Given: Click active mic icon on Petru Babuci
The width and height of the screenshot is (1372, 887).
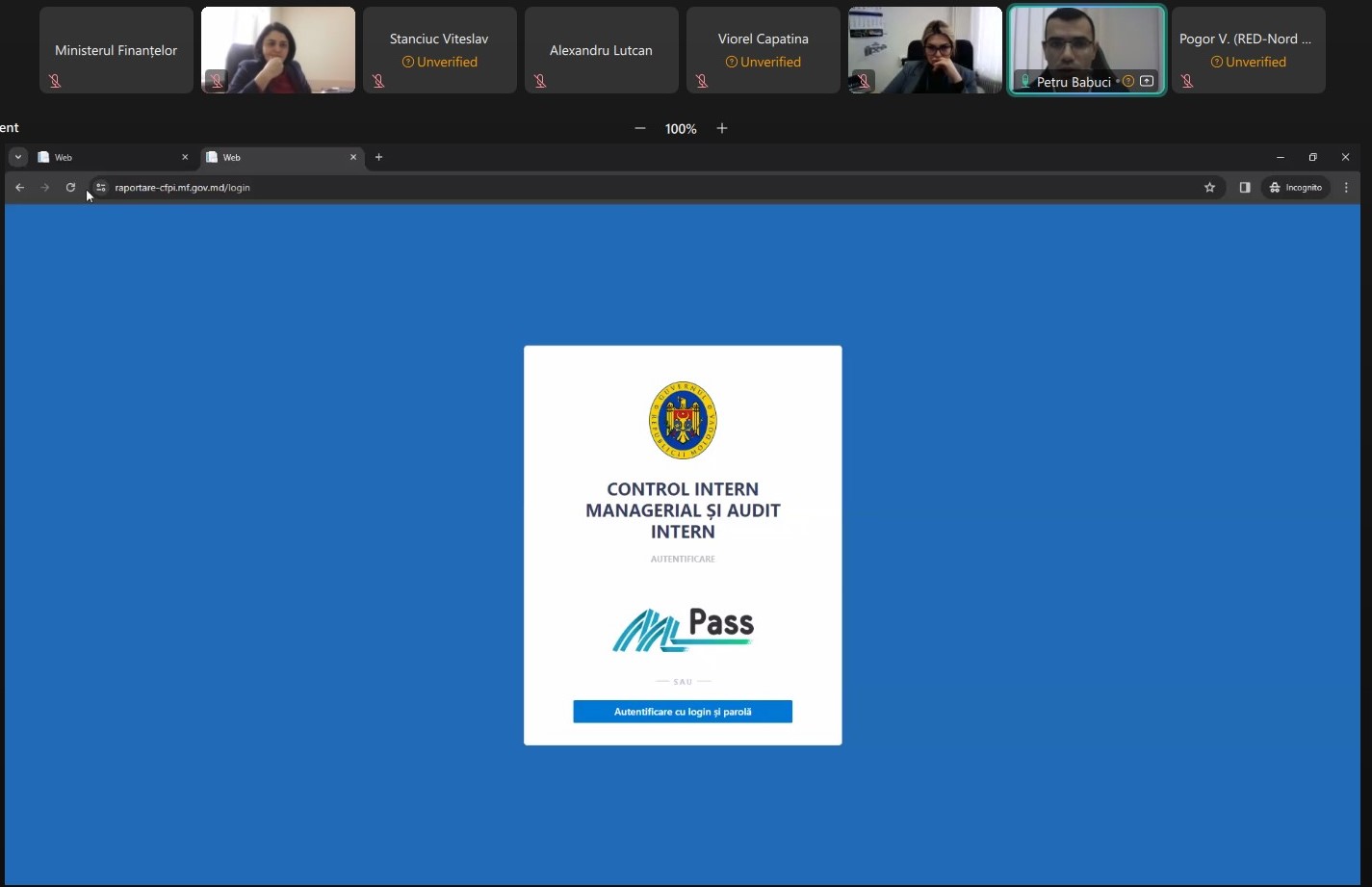Looking at the screenshot, I should click(1025, 82).
